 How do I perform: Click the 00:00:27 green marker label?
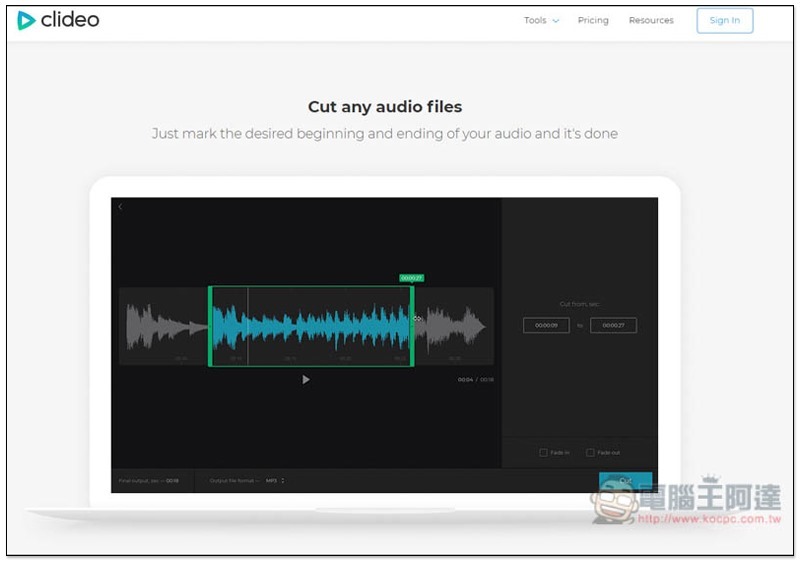[411, 278]
